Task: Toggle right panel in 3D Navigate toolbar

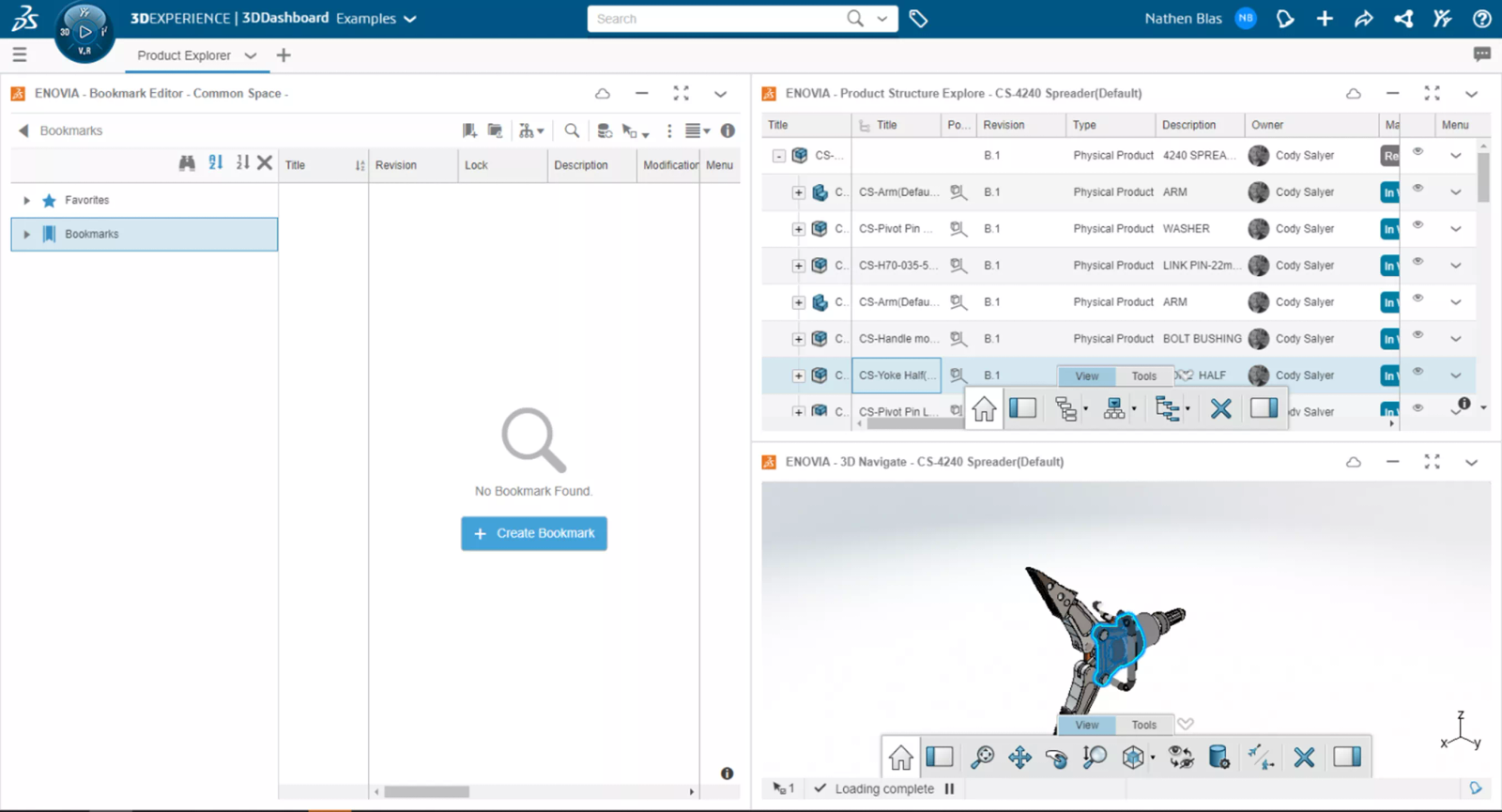Action: (1347, 757)
